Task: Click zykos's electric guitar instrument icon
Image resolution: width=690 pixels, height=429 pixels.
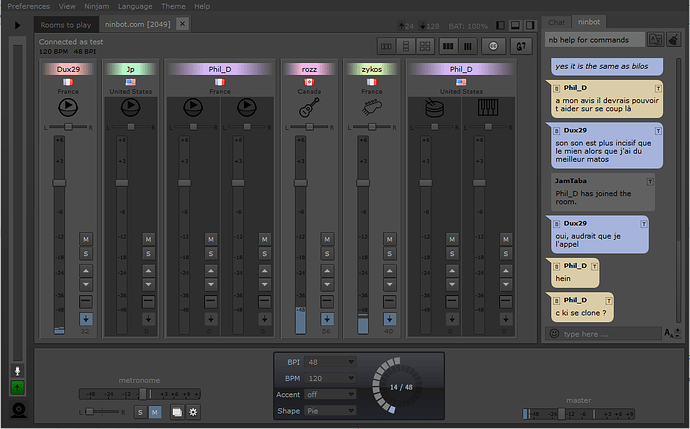Action: 372,107
